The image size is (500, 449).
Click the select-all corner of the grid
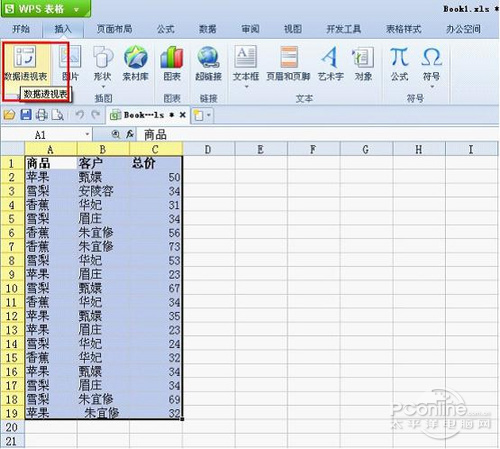tap(12, 149)
